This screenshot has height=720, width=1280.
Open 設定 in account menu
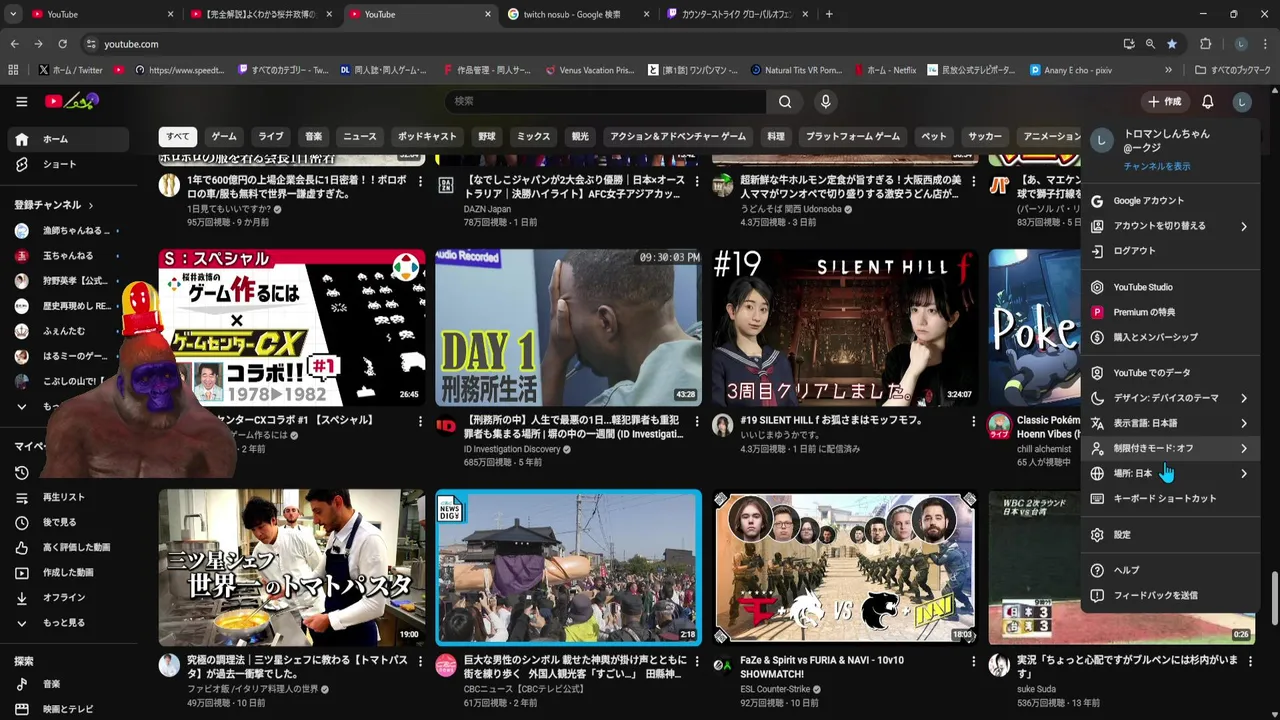click(x=1170, y=535)
